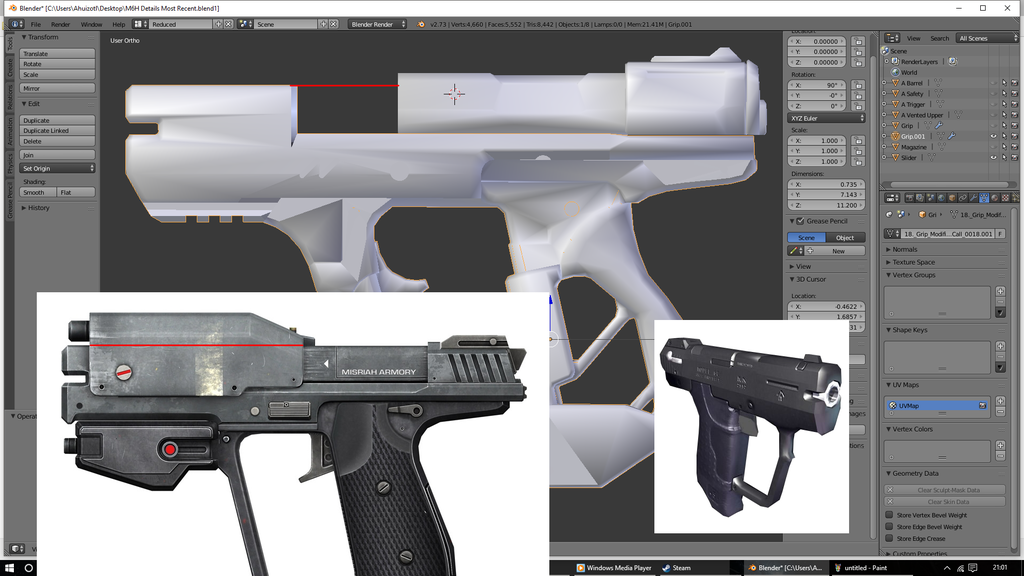Collapse the Transform tool panel
Screen dimensions: 1024x576
tap(40, 37)
